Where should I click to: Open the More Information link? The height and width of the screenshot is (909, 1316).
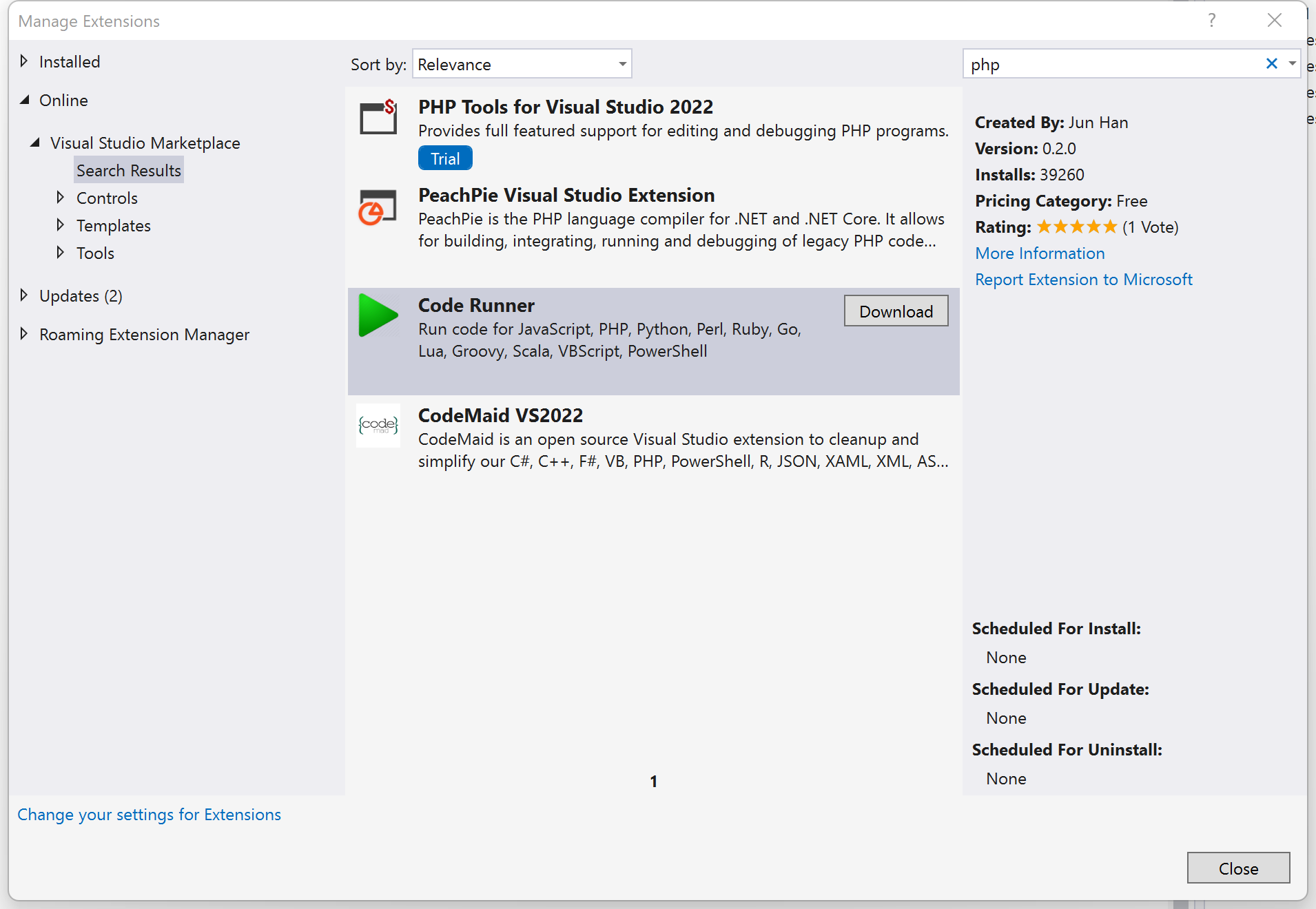point(1040,253)
